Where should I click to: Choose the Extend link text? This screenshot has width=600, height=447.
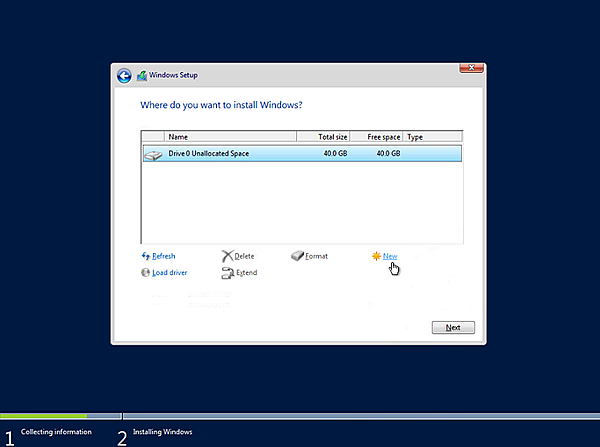click(246, 272)
